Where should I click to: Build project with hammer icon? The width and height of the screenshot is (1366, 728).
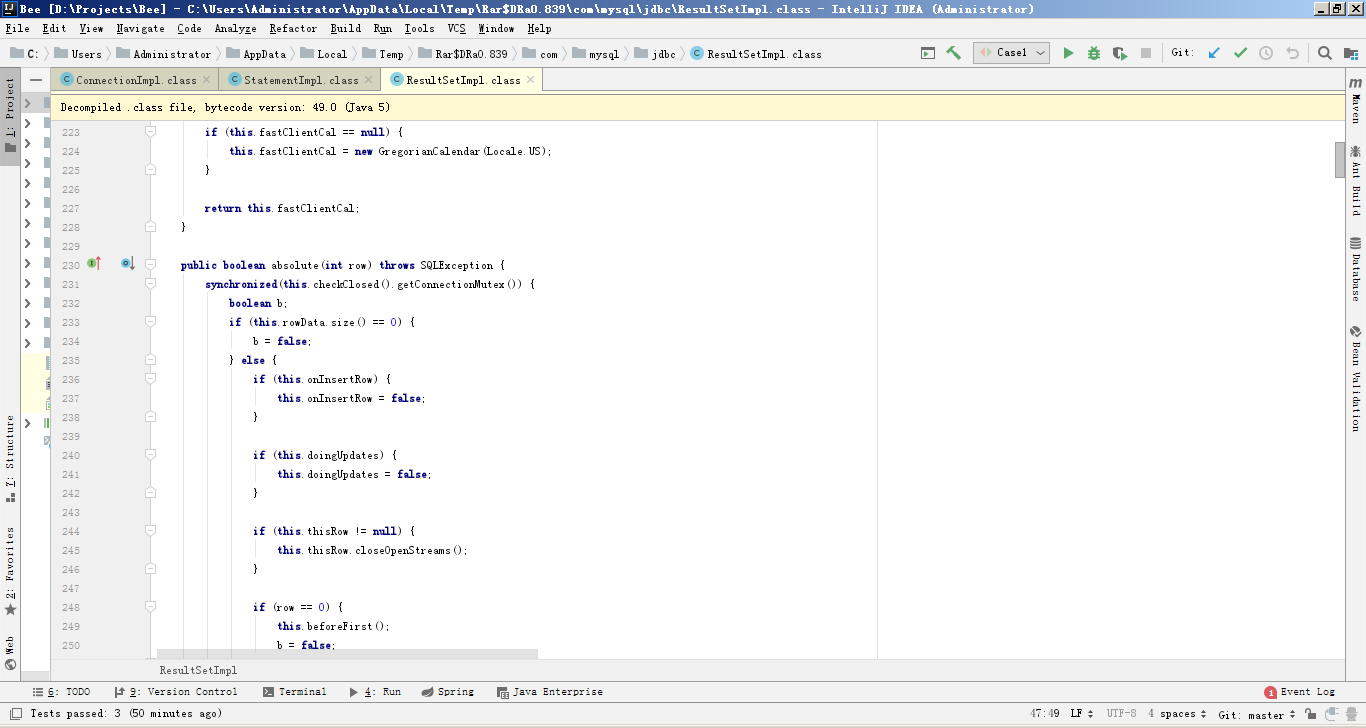953,53
